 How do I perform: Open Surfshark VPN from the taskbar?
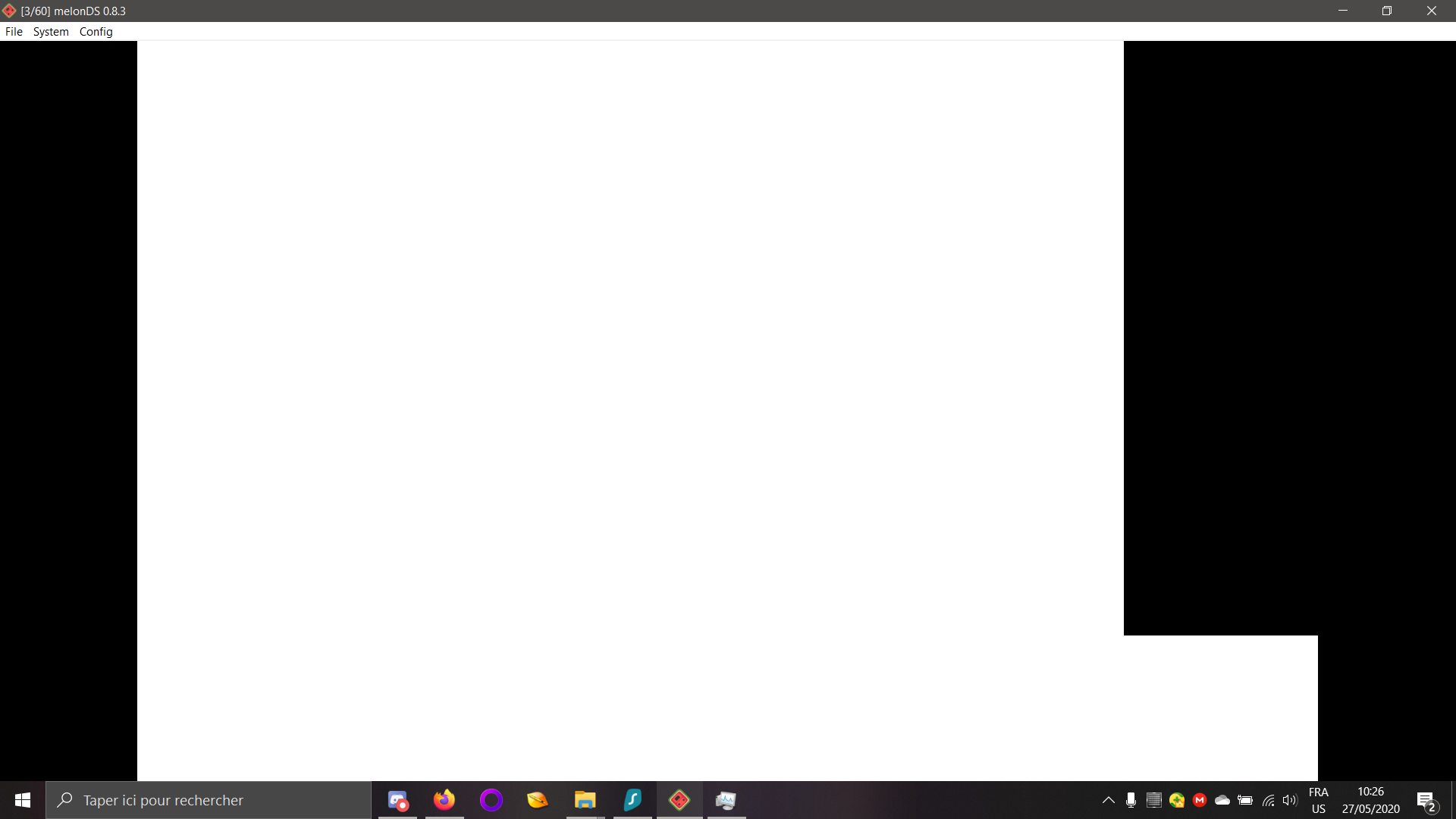coord(632,799)
